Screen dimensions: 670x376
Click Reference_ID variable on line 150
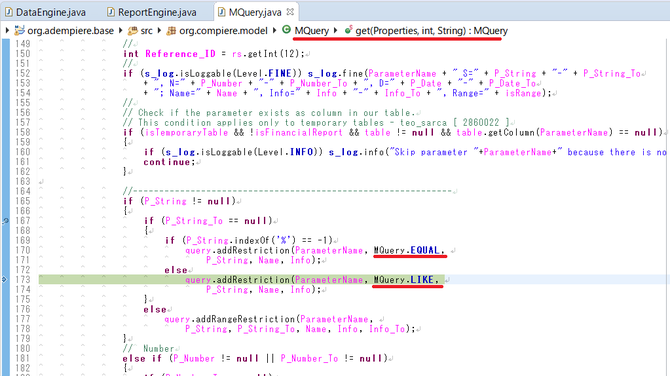[x=180, y=54]
